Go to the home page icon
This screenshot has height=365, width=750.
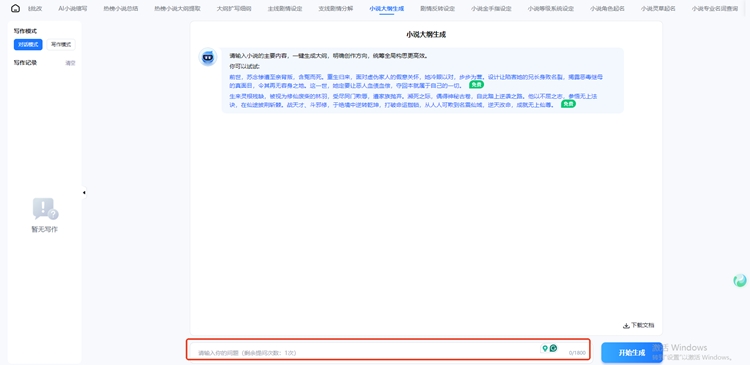(x=15, y=9)
